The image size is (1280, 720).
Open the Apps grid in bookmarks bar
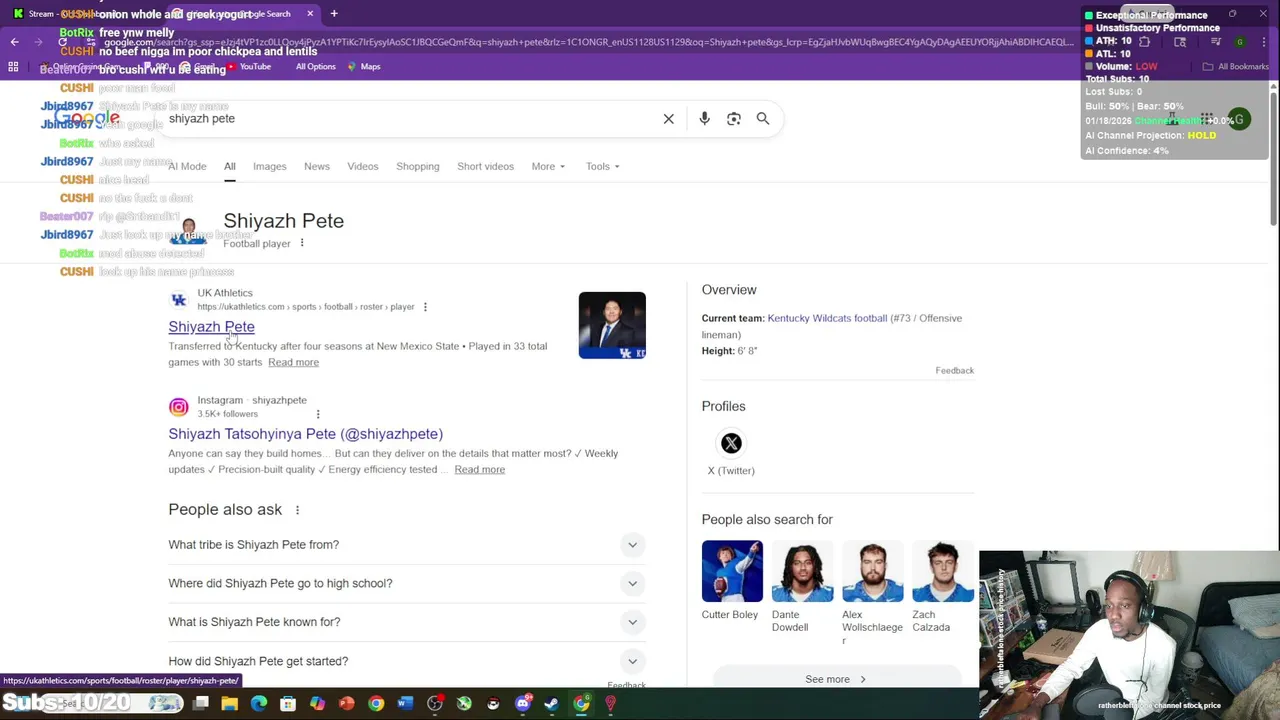(x=13, y=67)
